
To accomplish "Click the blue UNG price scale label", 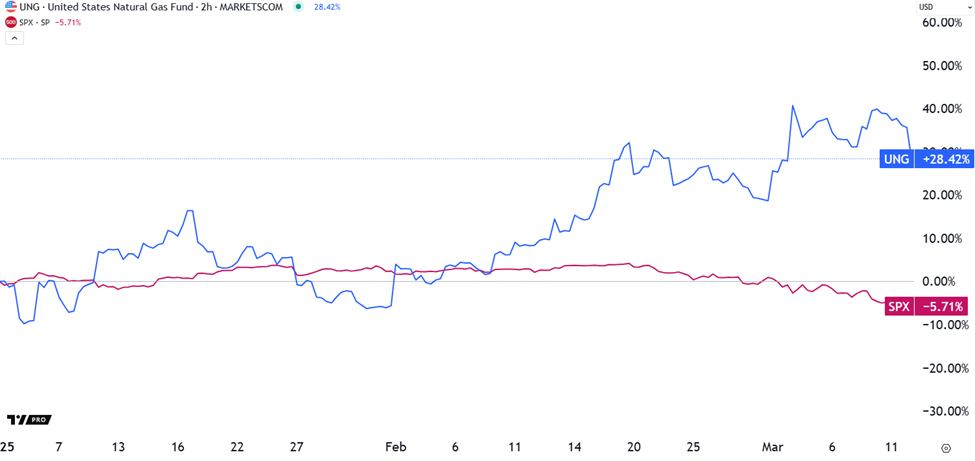I will [x=896, y=159].
